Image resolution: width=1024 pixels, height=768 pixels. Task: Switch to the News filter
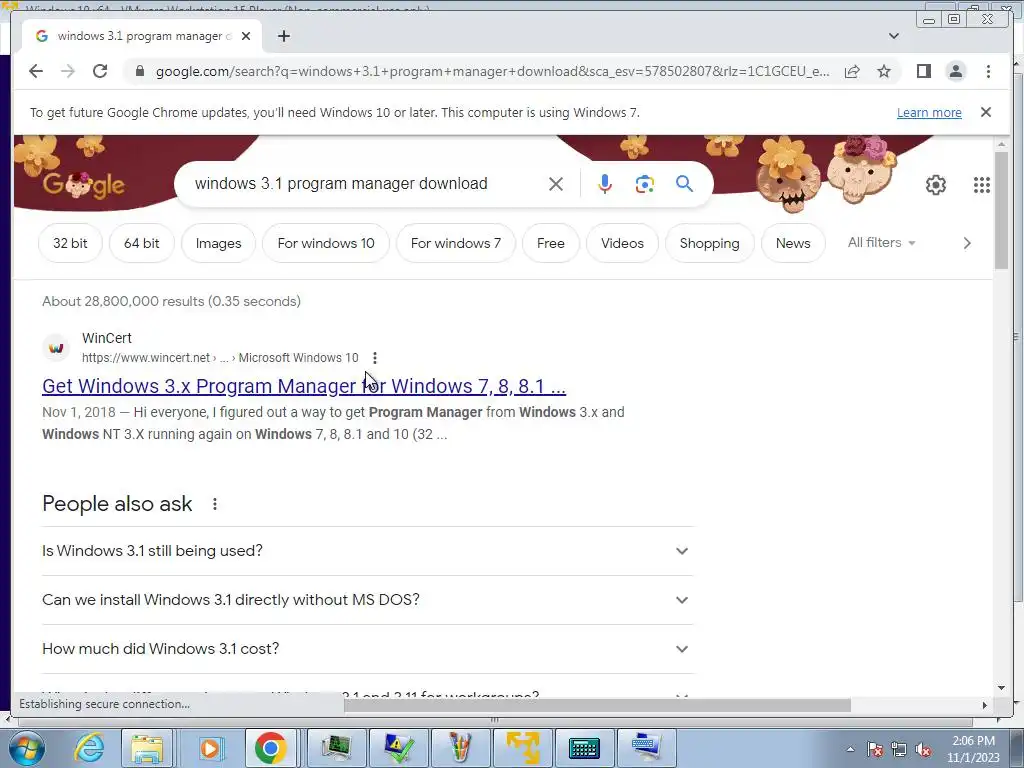(793, 243)
